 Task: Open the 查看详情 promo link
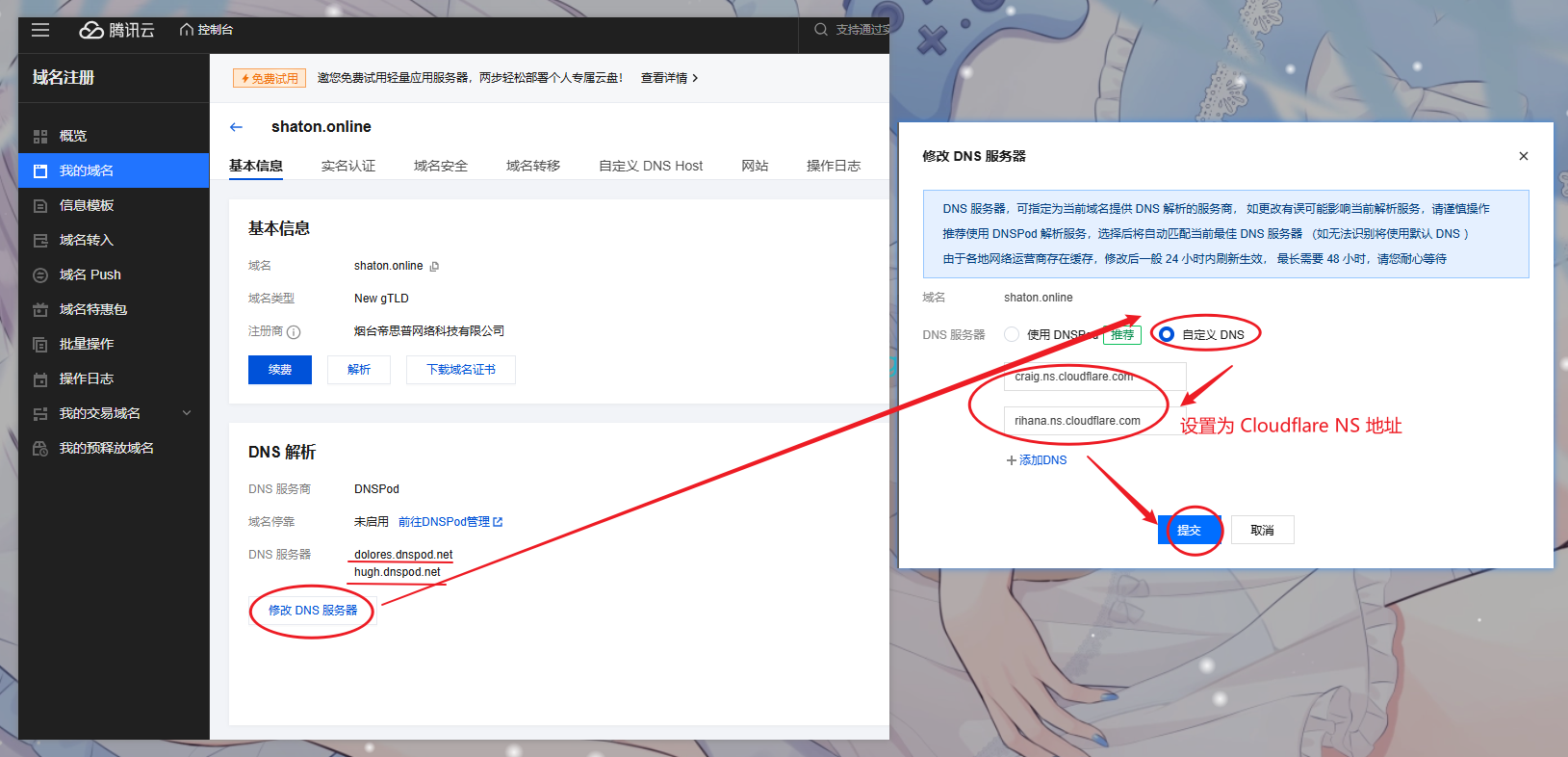[x=669, y=78]
